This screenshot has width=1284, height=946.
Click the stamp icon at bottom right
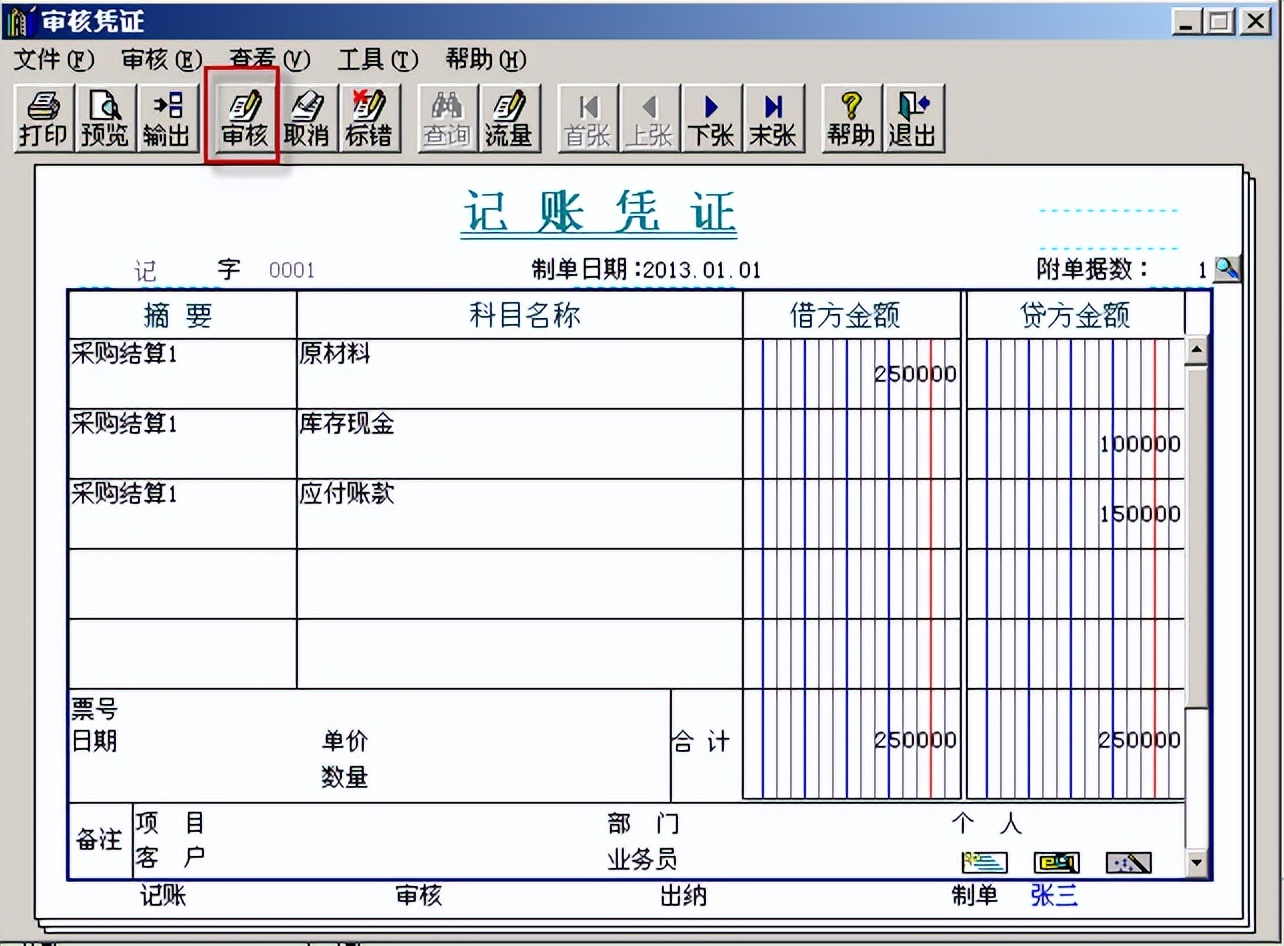(x=1056, y=861)
